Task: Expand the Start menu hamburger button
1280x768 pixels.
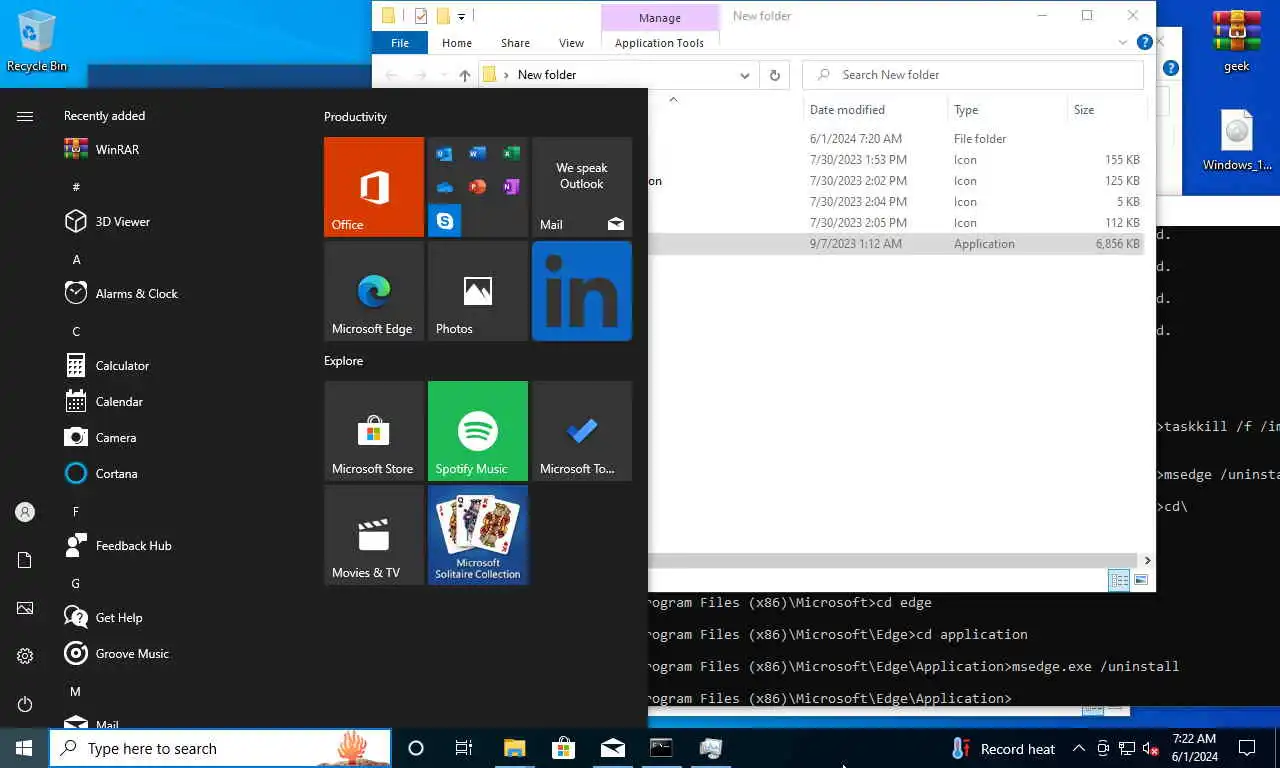Action: [x=25, y=116]
